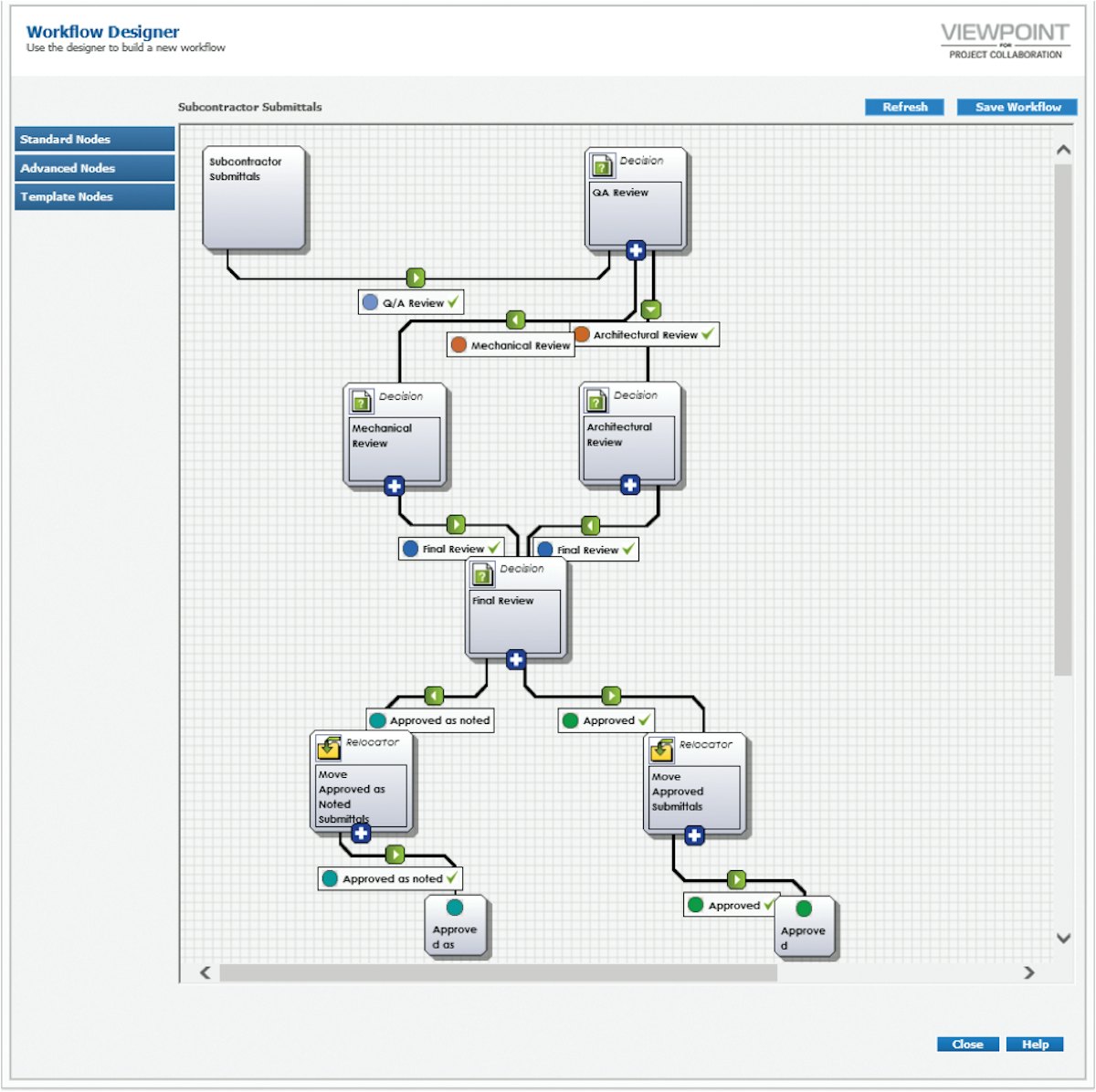Click green arrow above Approved as noted label

434,696
